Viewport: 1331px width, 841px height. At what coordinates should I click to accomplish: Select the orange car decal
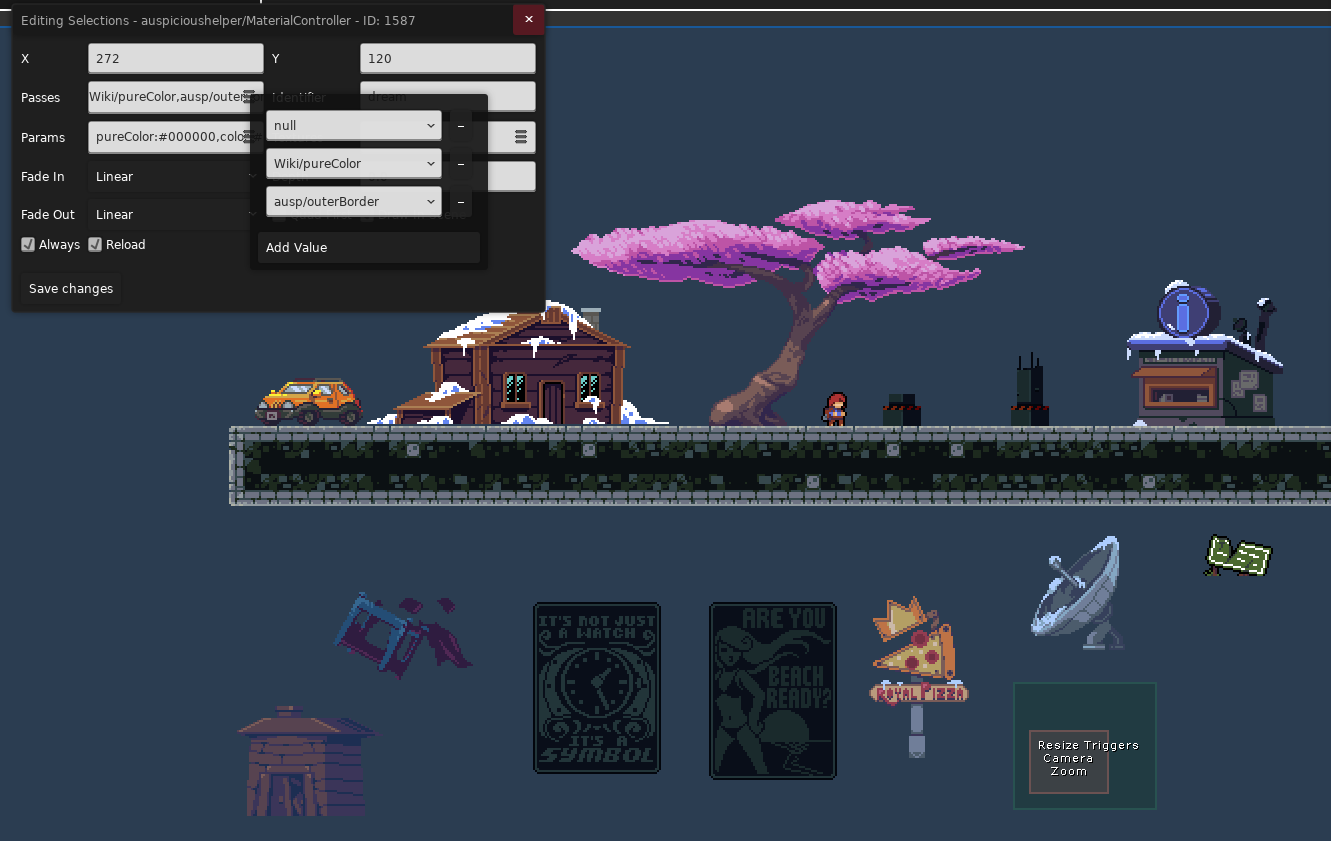point(308,402)
